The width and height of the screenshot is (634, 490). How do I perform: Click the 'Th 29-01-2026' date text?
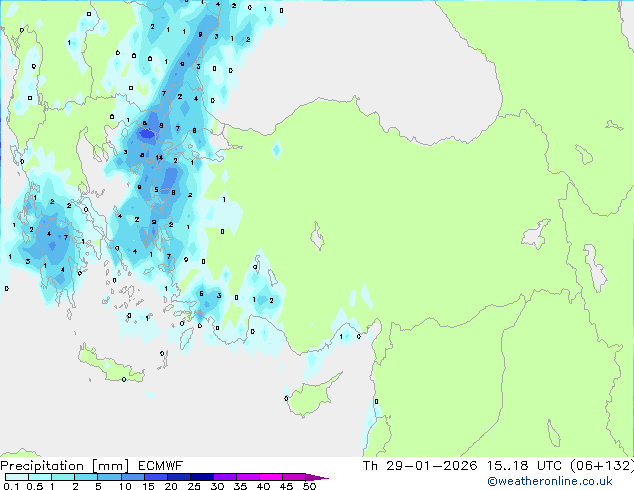(x=420, y=466)
